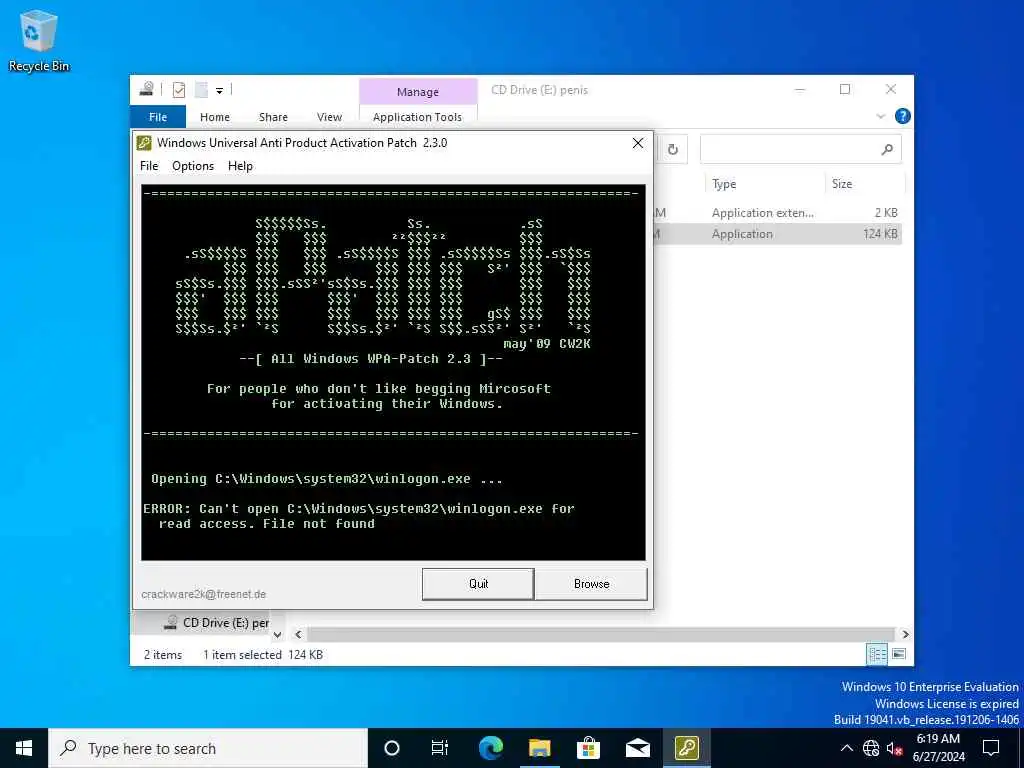Switch to the Share ribbon tab
Viewport: 1024px width, 768px height.
[x=273, y=117]
